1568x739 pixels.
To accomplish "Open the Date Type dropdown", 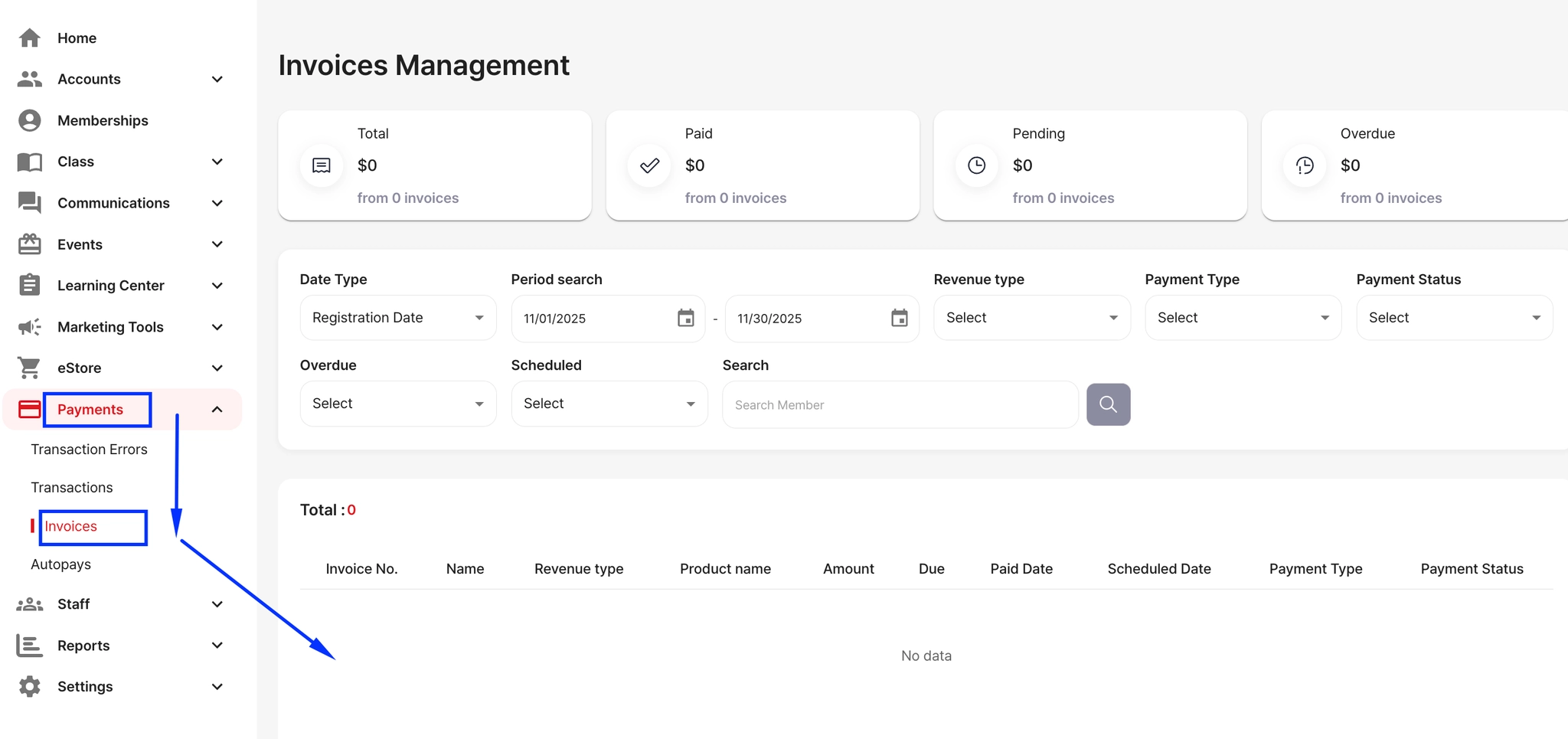I will point(397,318).
